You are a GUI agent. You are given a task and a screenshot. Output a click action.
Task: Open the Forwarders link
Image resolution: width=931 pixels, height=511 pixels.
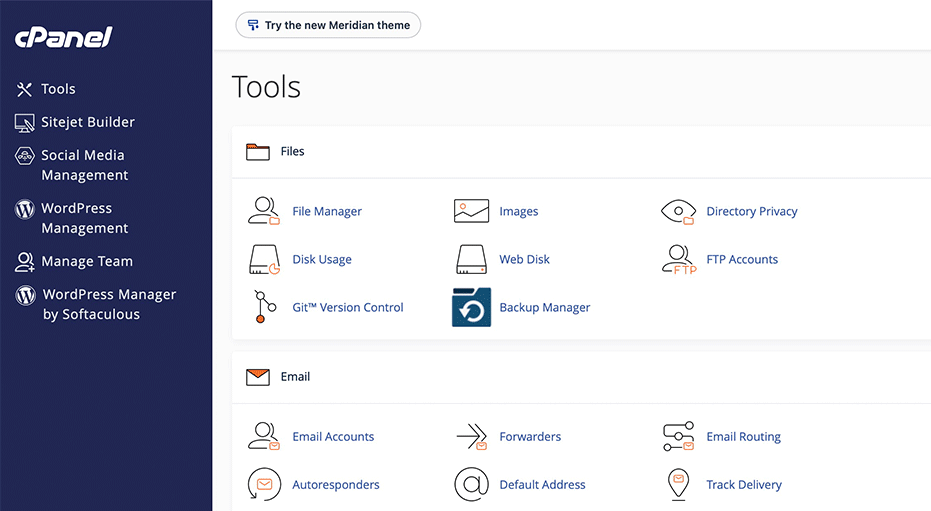click(530, 437)
